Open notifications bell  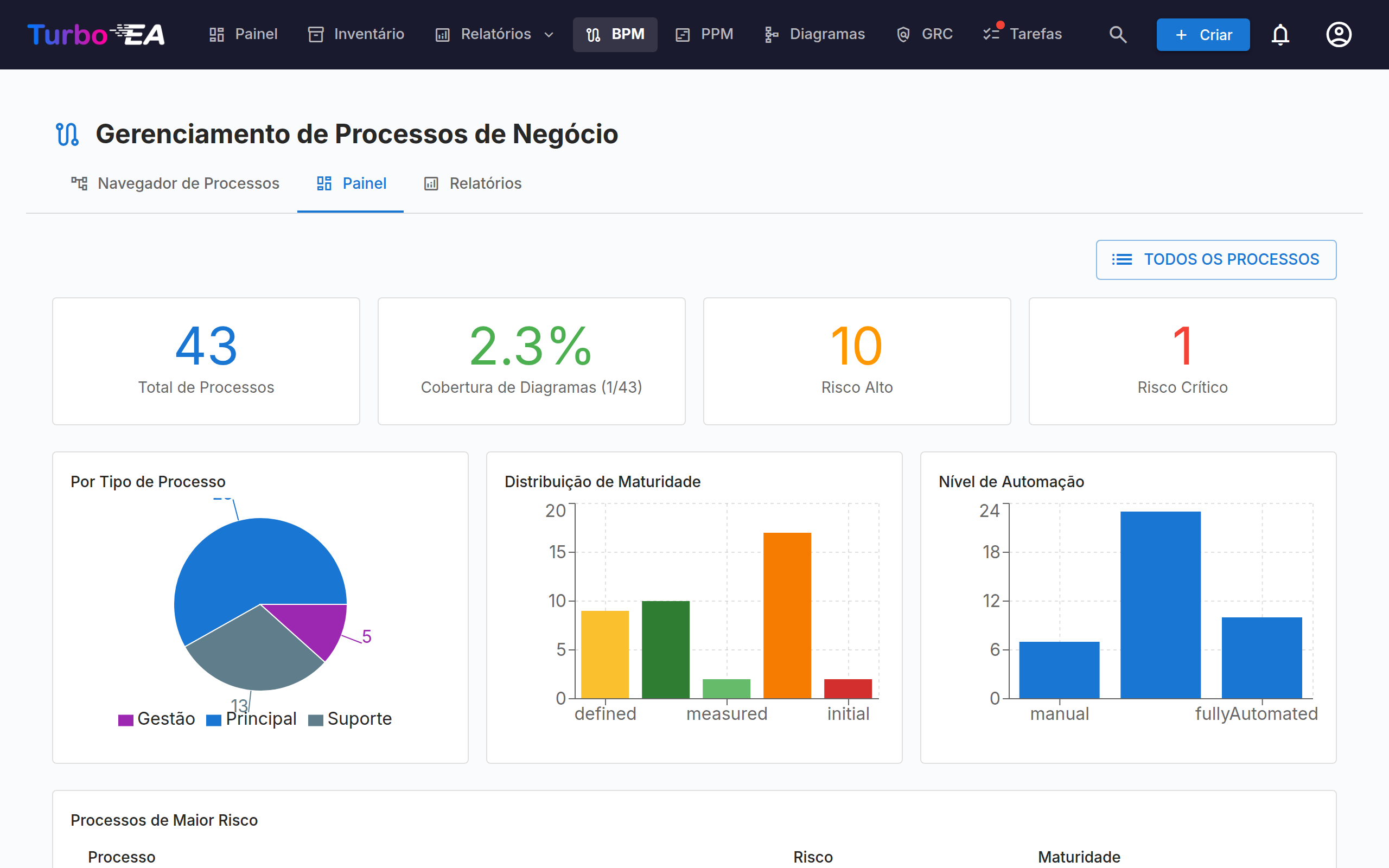(x=1280, y=34)
